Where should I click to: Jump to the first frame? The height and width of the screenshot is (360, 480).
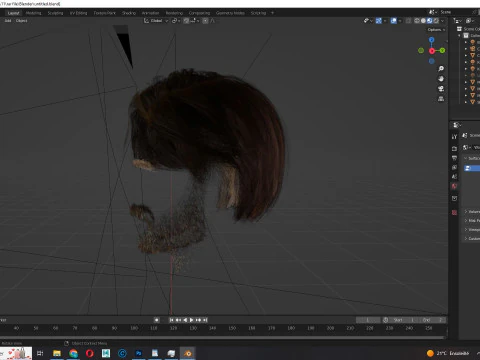click(x=171, y=320)
